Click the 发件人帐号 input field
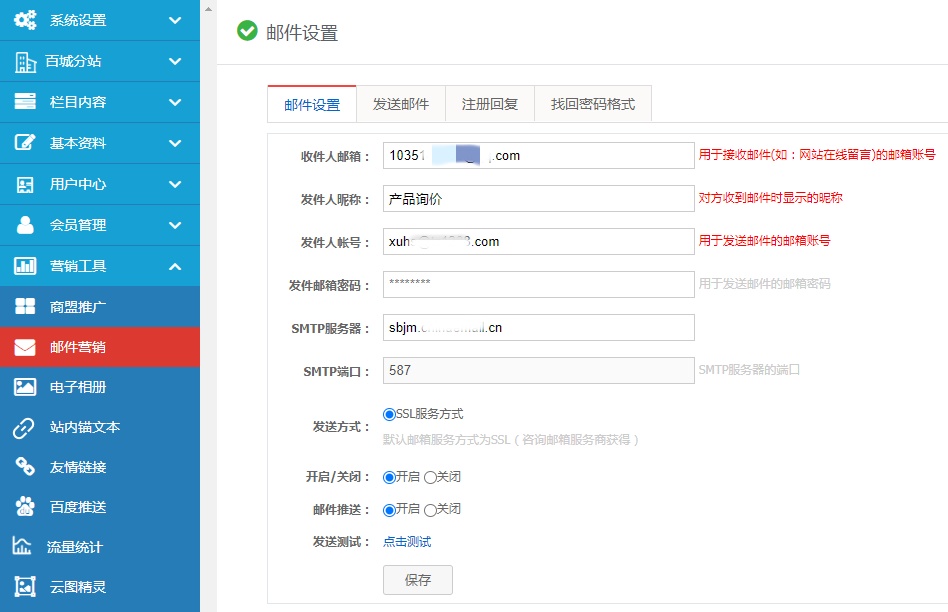This screenshot has height=612, width=948. coord(539,241)
